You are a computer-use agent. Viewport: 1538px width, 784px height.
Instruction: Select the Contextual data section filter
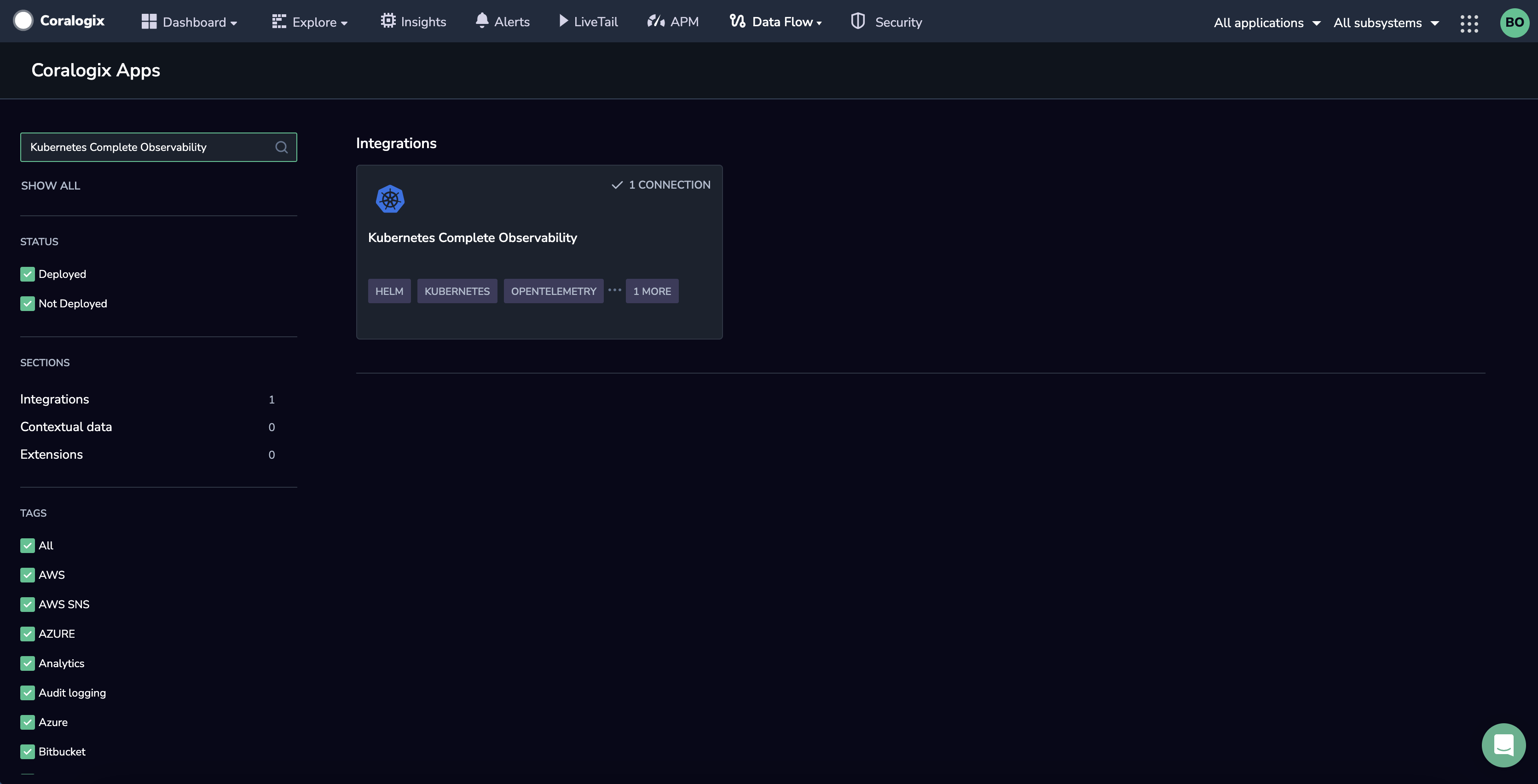point(66,427)
